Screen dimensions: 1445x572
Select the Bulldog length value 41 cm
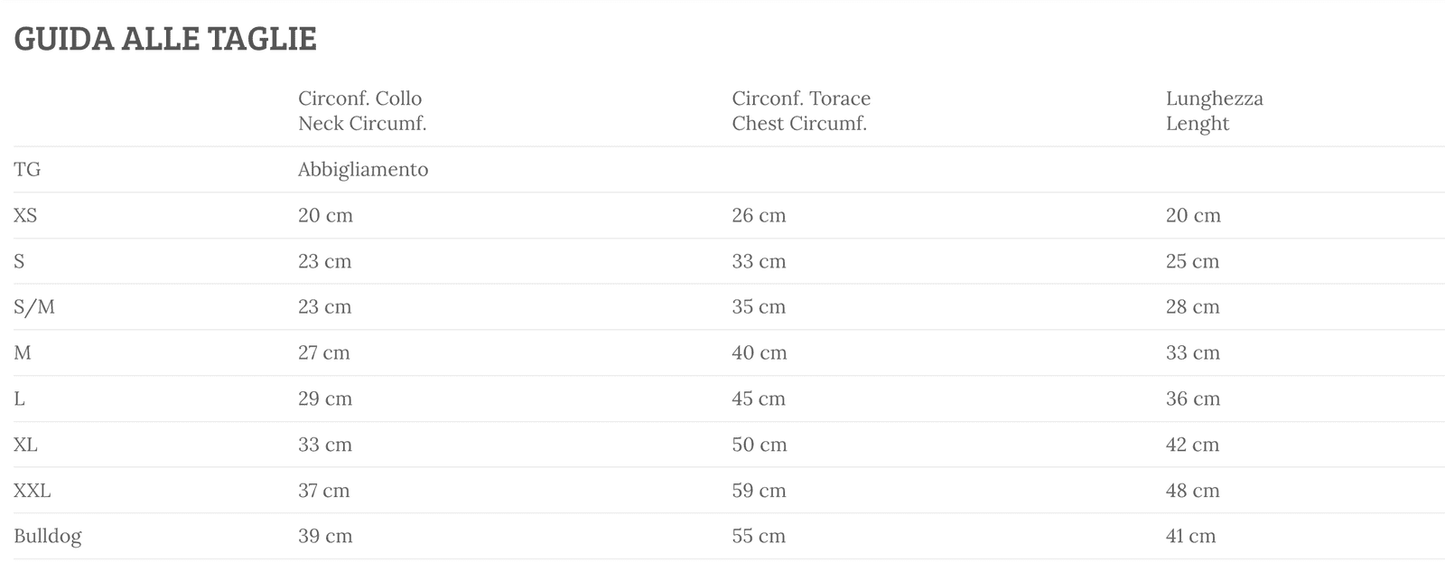(1191, 536)
